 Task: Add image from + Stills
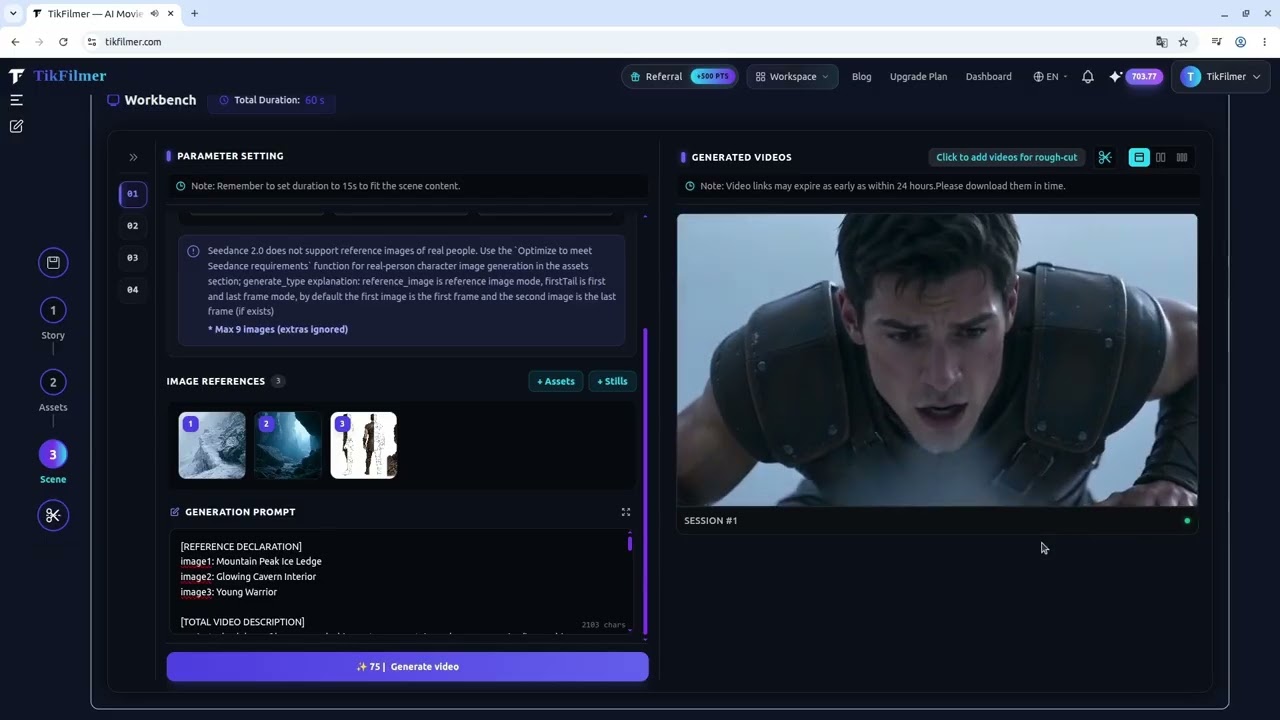pos(612,381)
